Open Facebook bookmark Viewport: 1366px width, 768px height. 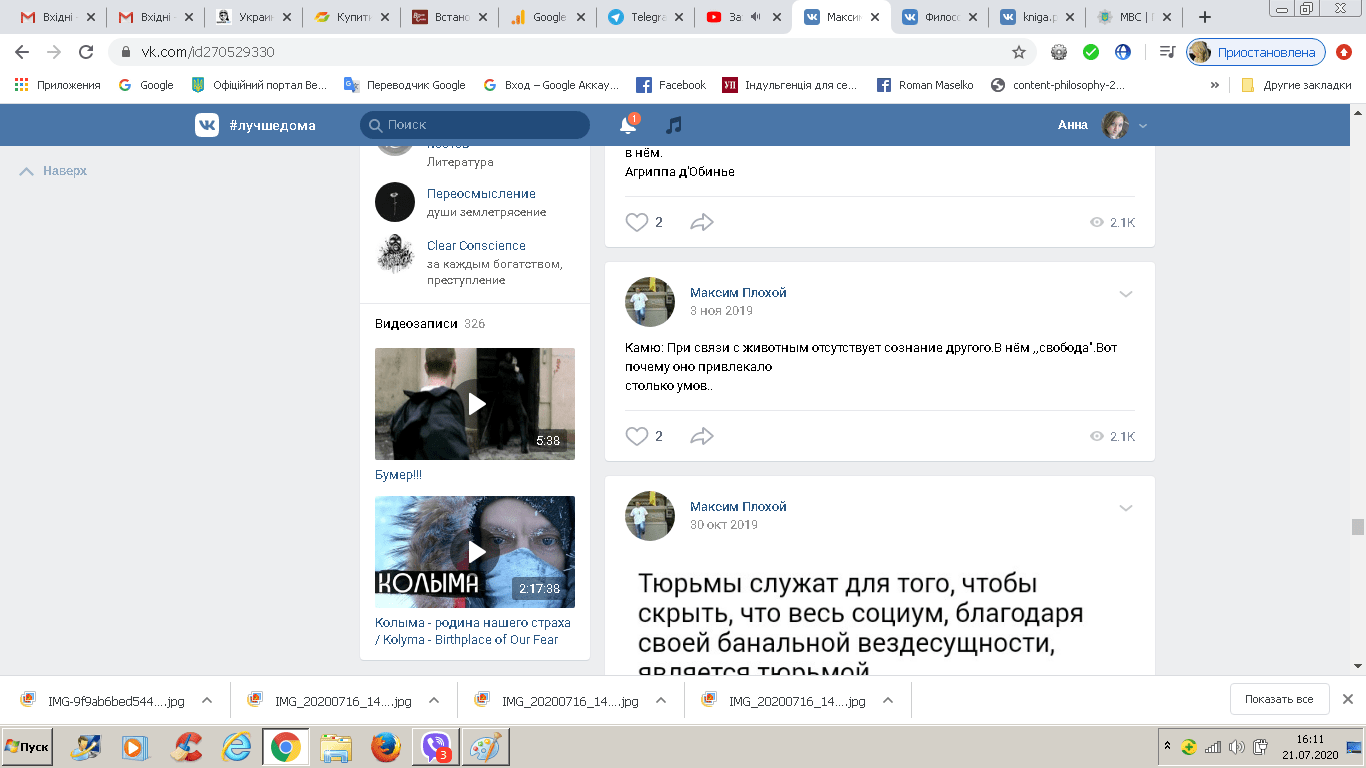coord(671,85)
